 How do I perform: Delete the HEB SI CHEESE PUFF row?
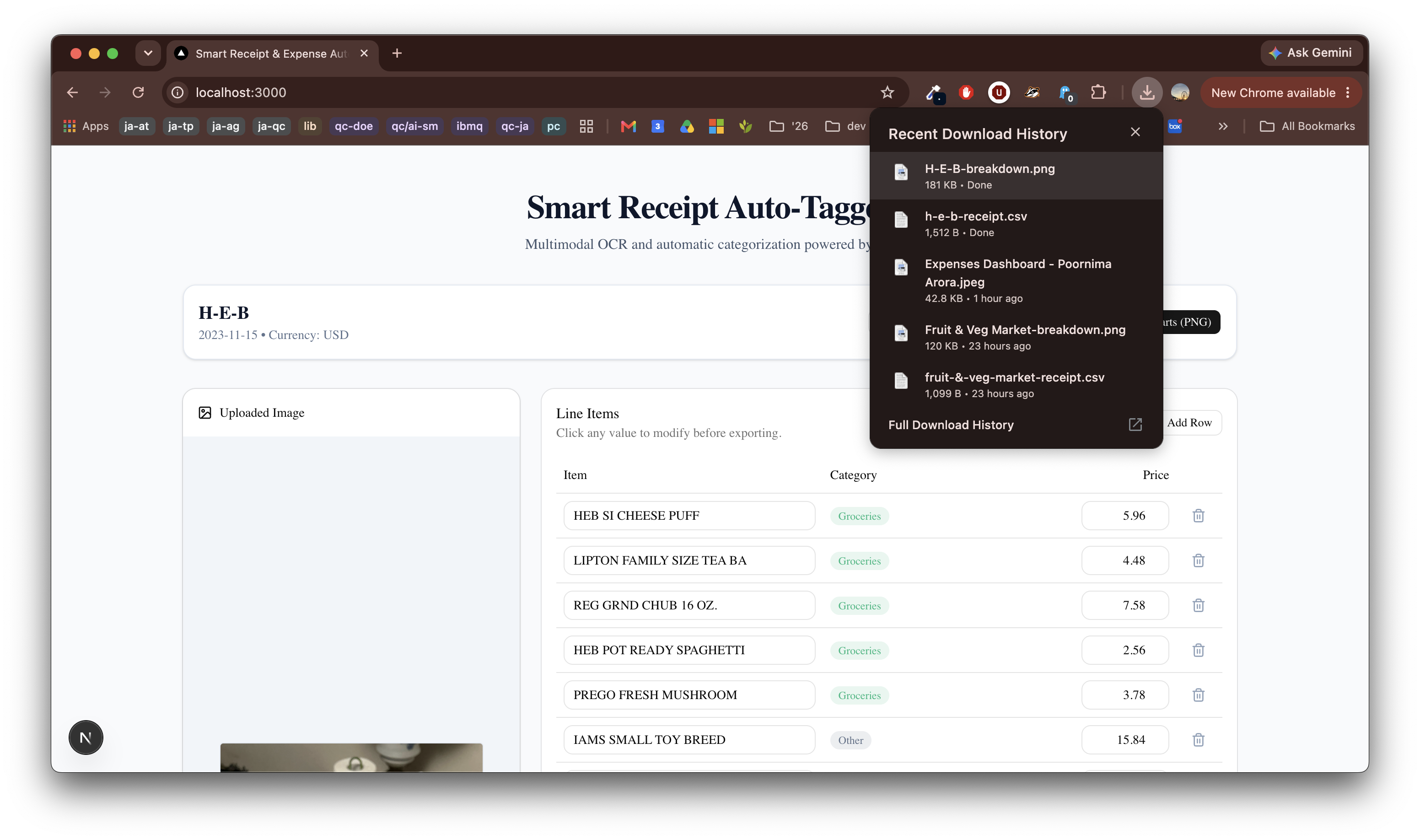1198,516
